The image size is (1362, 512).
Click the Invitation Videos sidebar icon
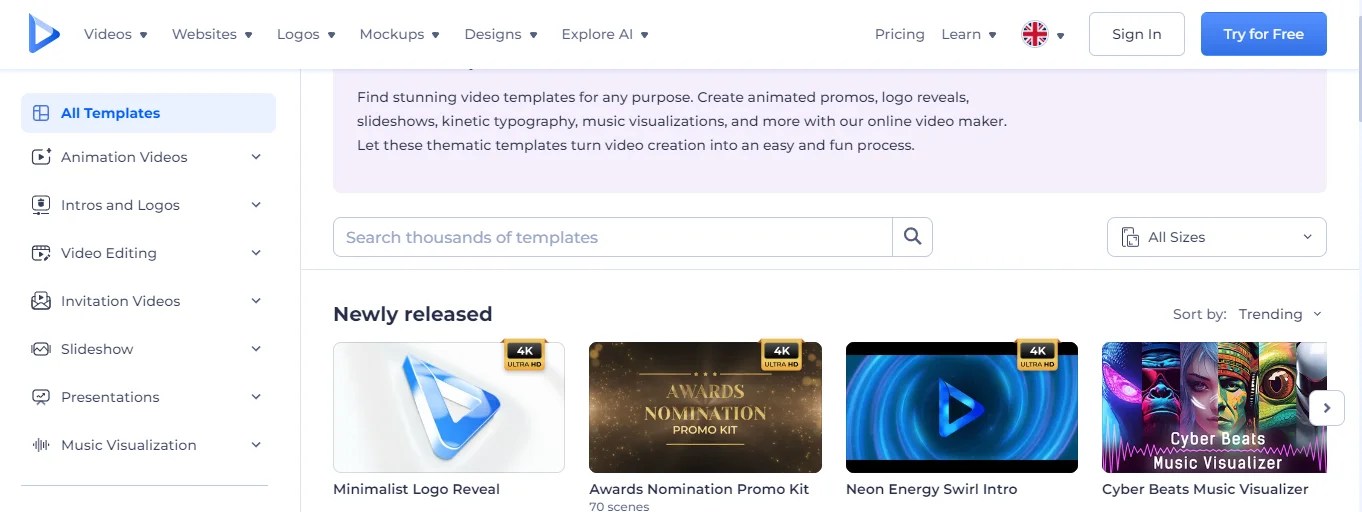pos(41,301)
